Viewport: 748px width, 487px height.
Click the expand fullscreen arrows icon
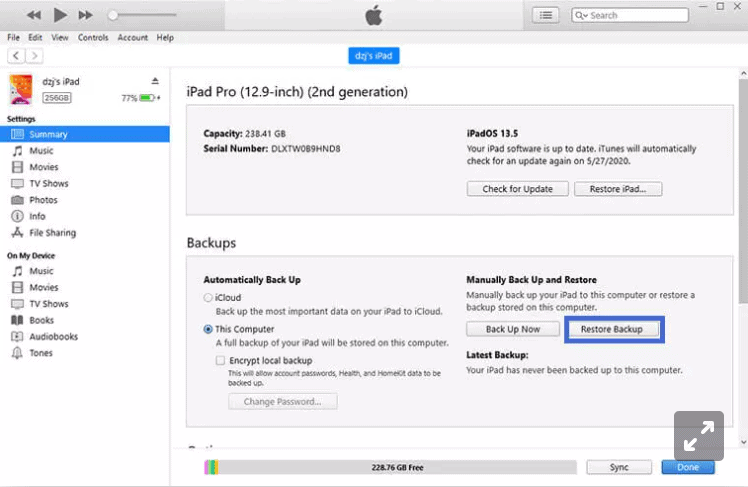pyautogui.click(x=699, y=436)
